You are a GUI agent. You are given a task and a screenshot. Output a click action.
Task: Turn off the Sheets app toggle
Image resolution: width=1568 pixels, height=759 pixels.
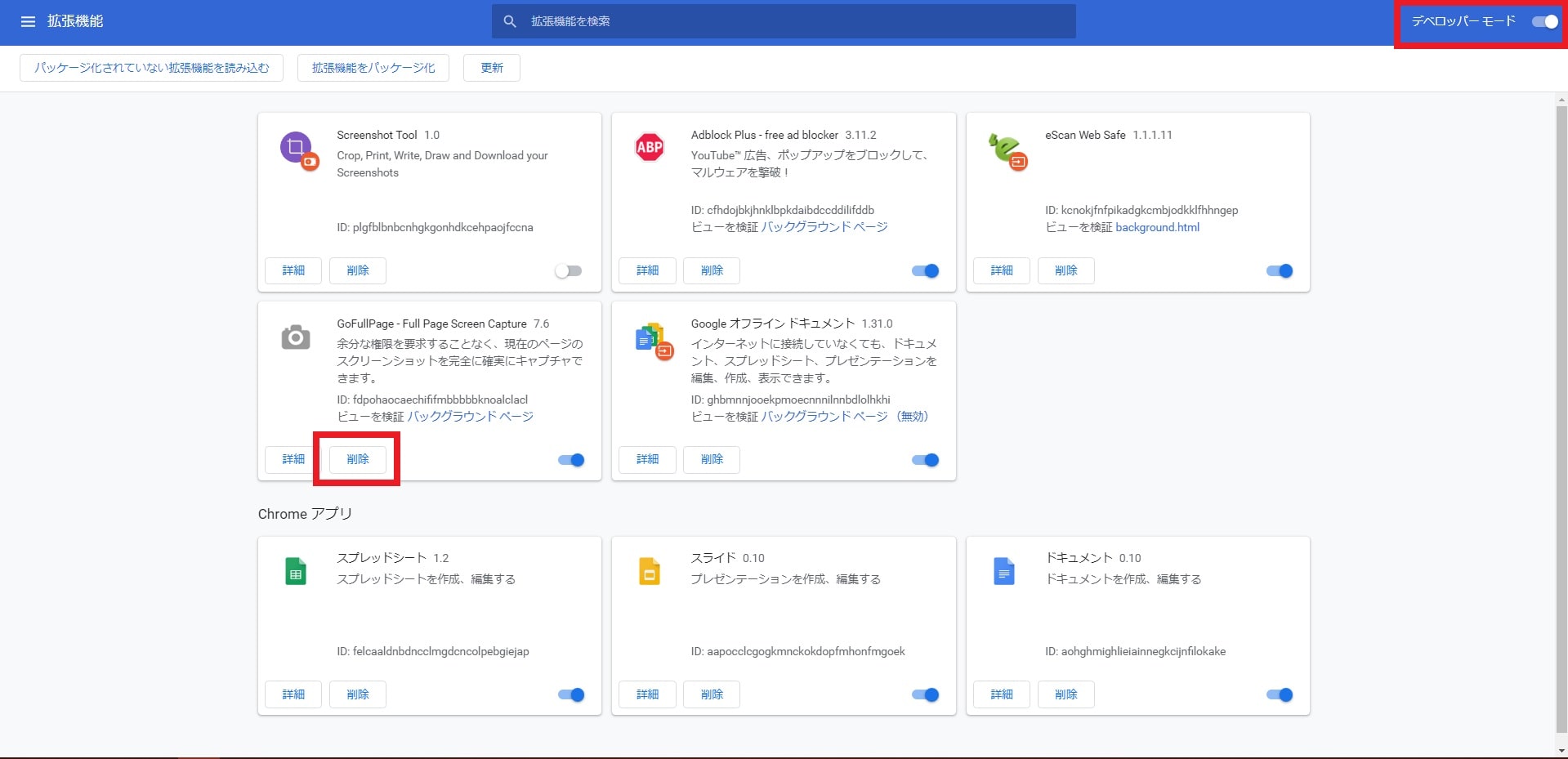tap(571, 695)
